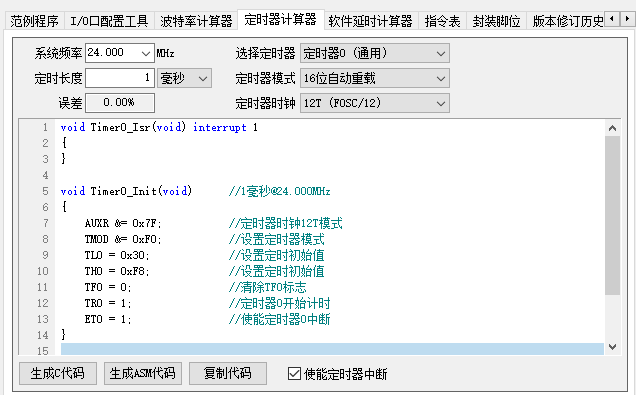Image resolution: width=636 pixels, height=395 pixels.
Task: Click the code line 'TF0 = 0;'
Action: (108, 287)
